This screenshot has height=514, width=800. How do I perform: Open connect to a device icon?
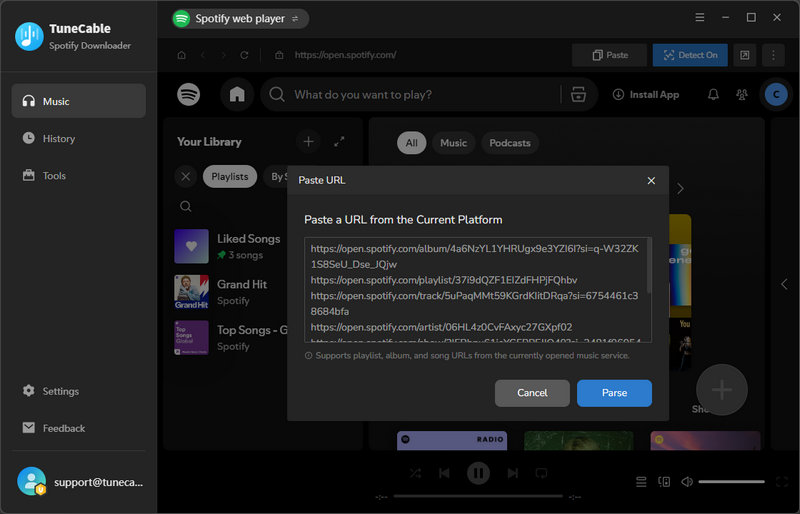664,481
